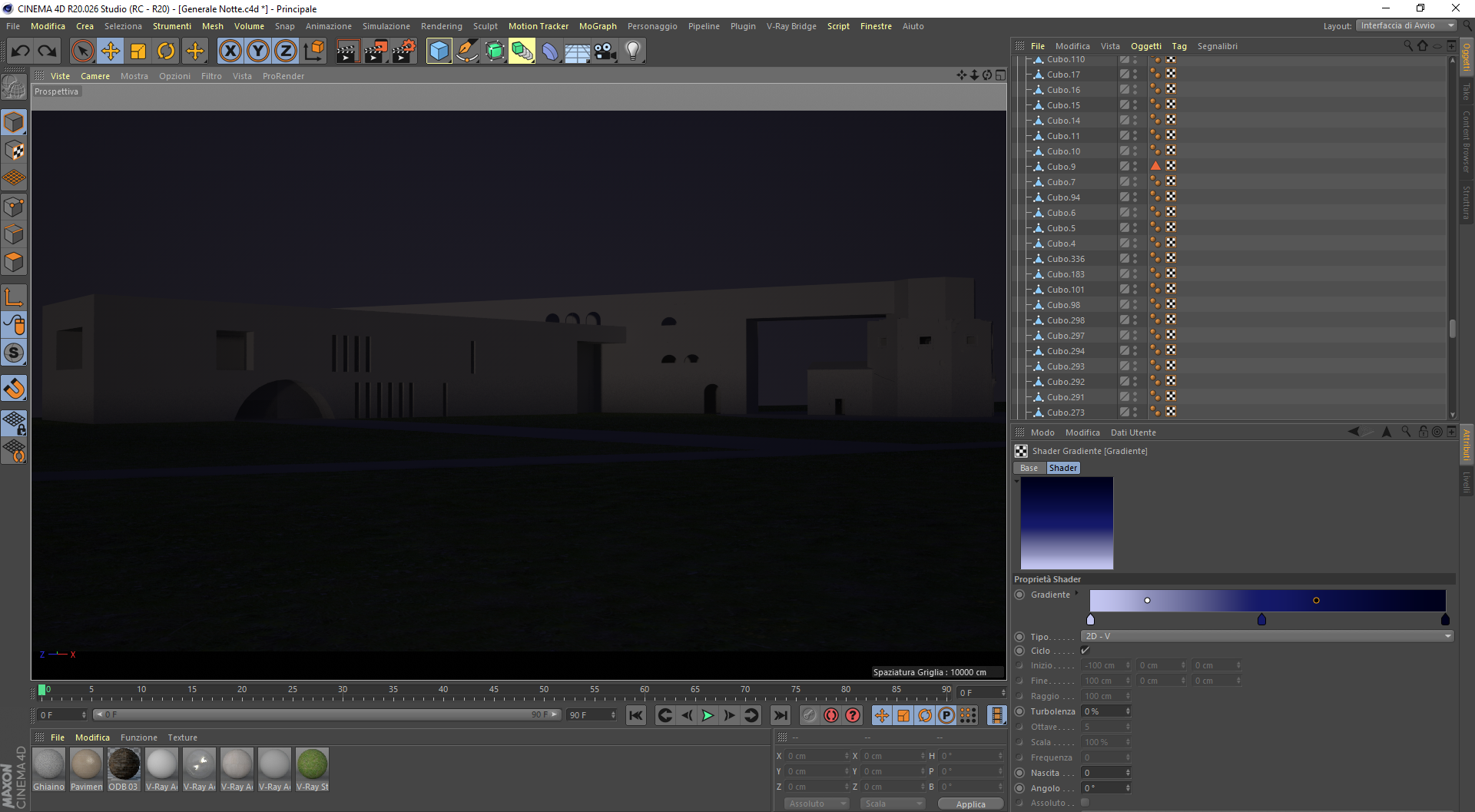Open the Floor environment objects group
This screenshot has width=1475, height=812.
578,51
